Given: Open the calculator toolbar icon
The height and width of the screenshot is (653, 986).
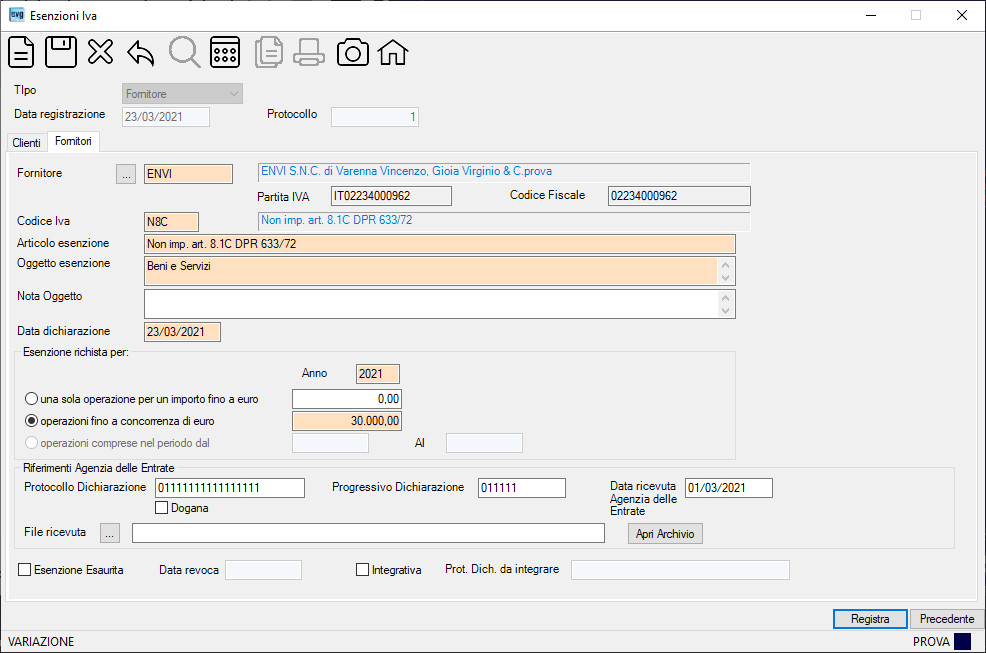Looking at the screenshot, I should 225,52.
